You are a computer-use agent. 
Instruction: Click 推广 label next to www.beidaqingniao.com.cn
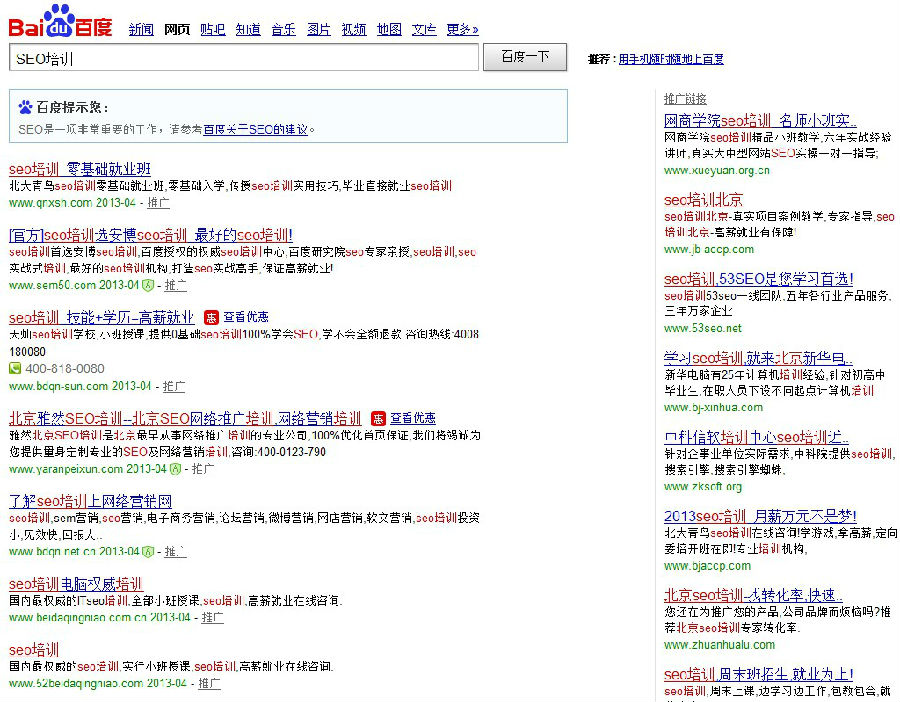tap(212, 618)
